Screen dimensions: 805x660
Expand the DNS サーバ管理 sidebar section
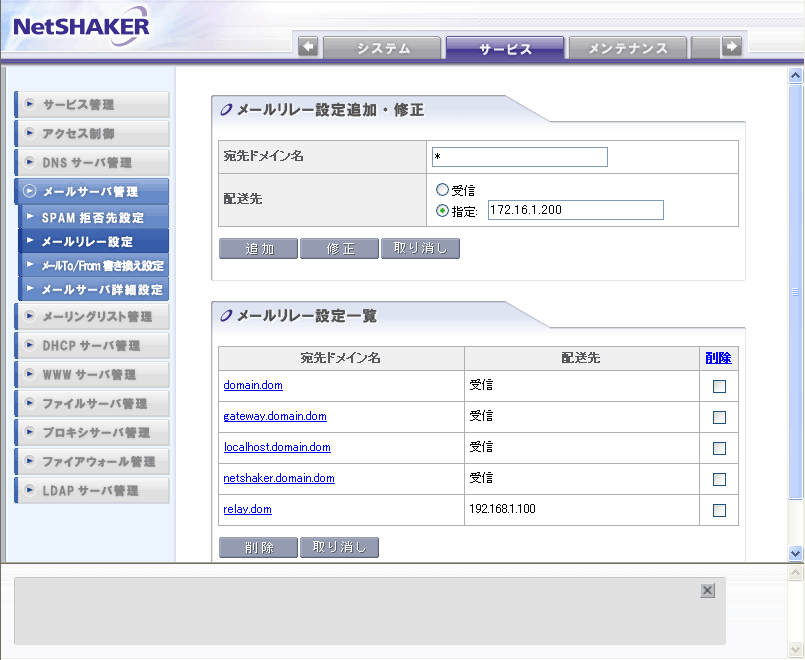(x=92, y=162)
